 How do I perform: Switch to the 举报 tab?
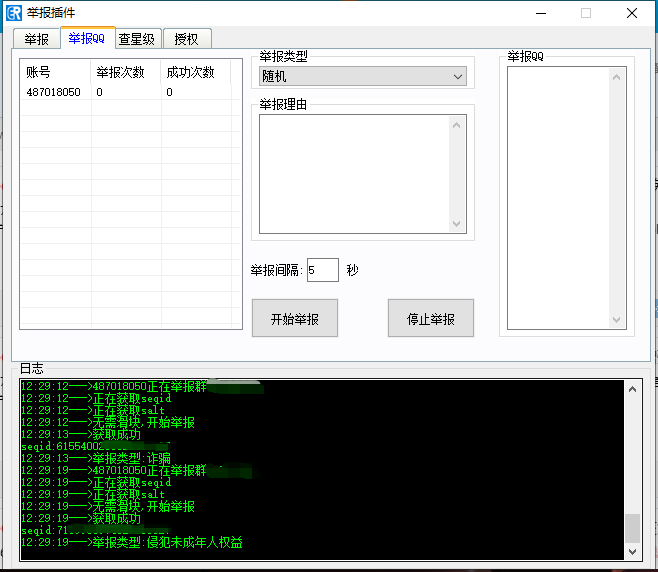click(37, 39)
